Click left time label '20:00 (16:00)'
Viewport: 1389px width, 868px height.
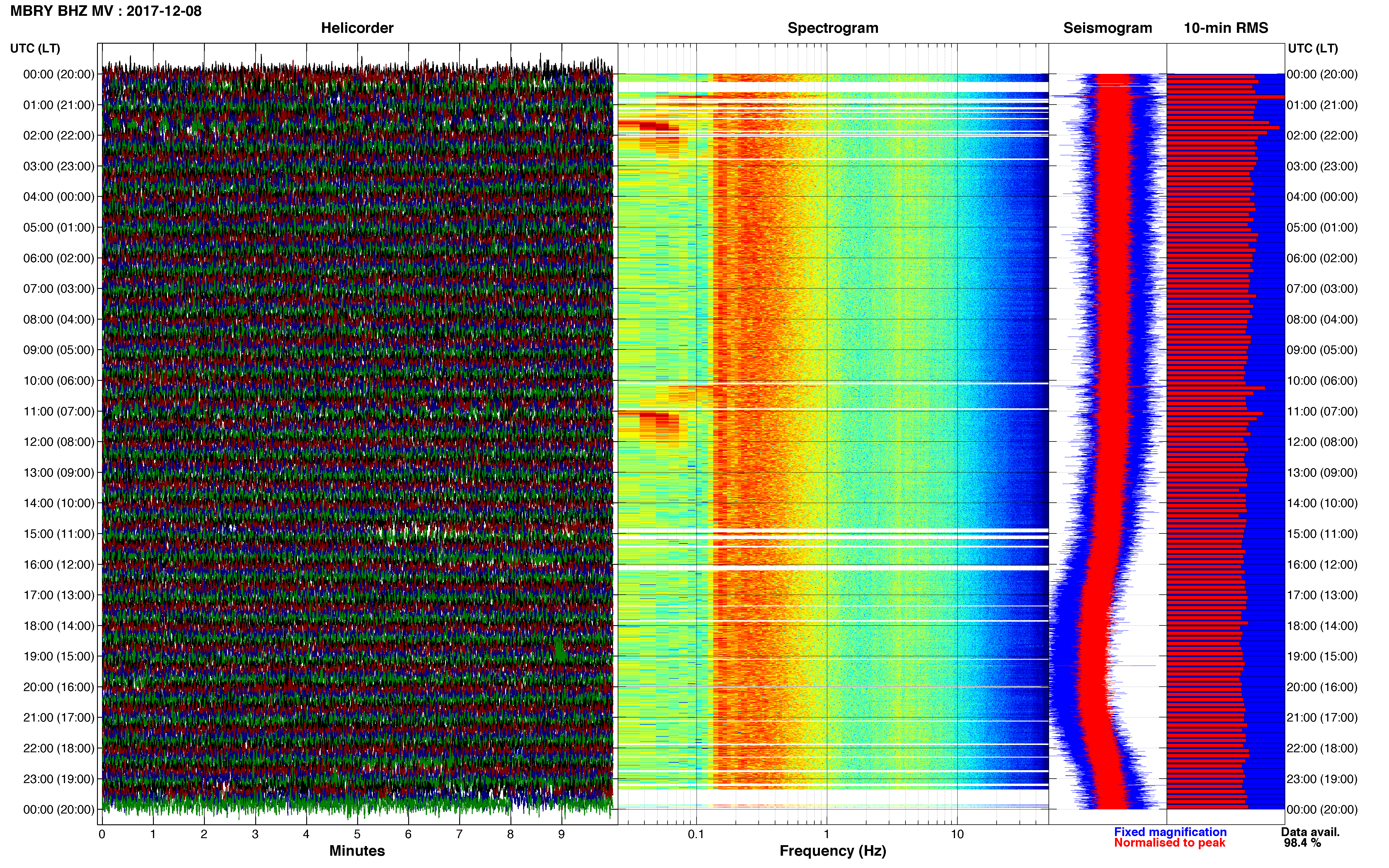pos(59,687)
